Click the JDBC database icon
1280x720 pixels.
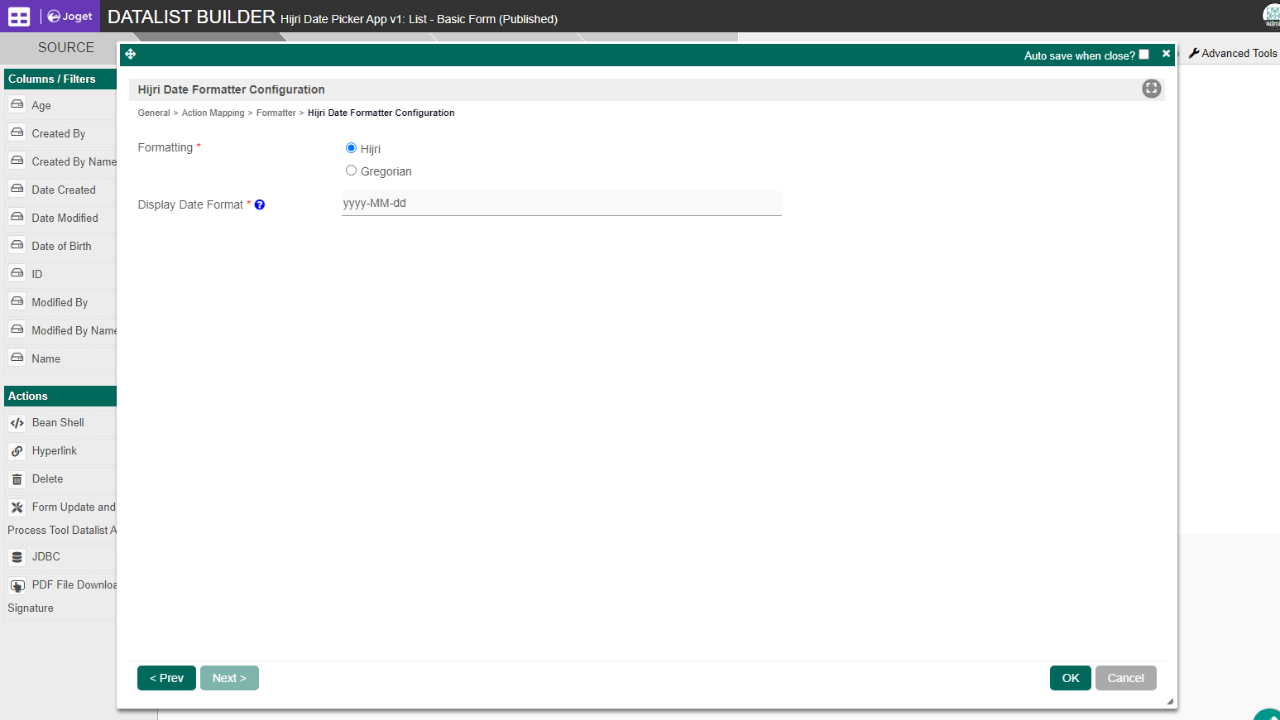click(17, 557)
